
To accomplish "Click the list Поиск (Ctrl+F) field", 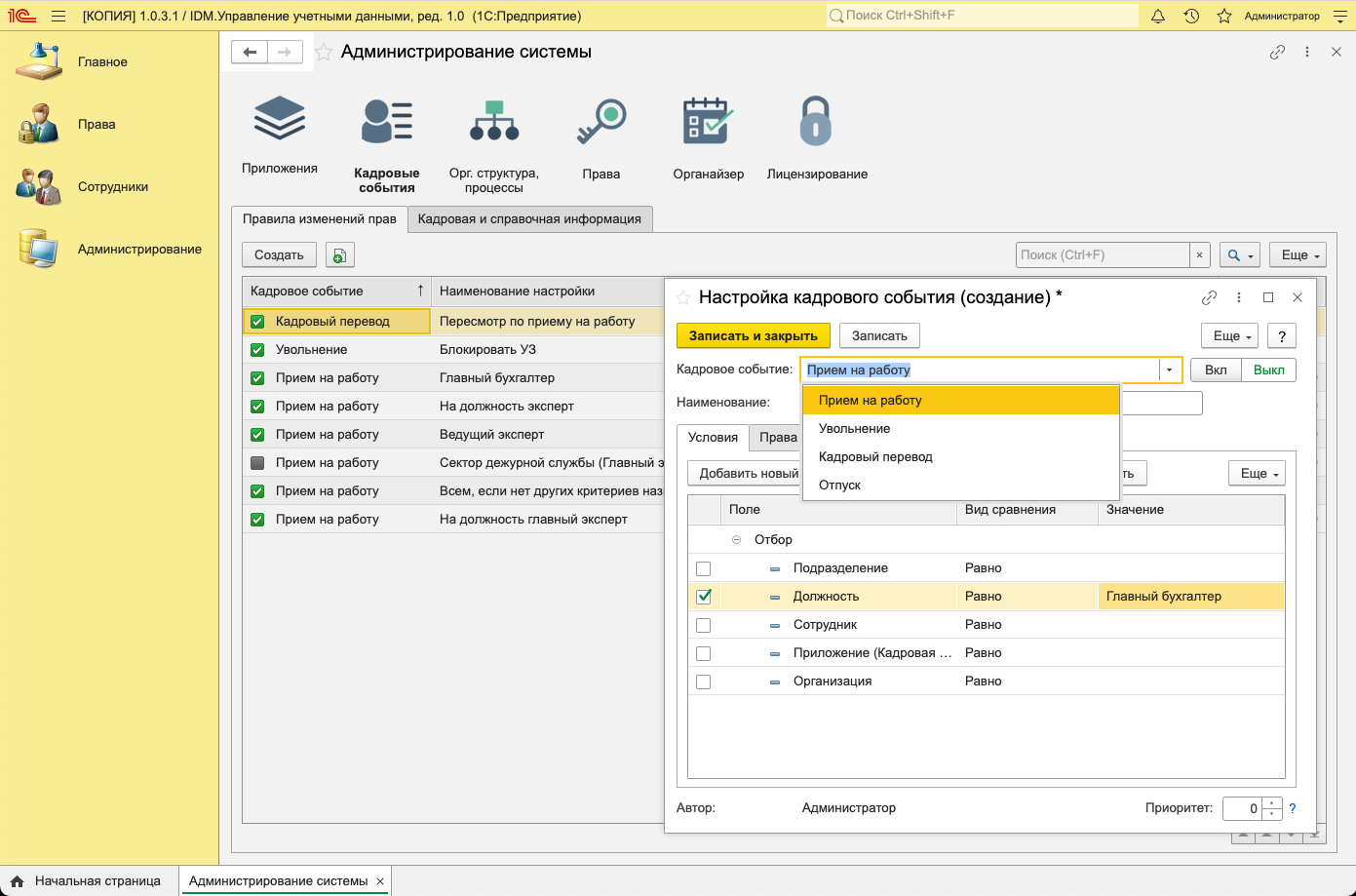I will click(1103, 254).
